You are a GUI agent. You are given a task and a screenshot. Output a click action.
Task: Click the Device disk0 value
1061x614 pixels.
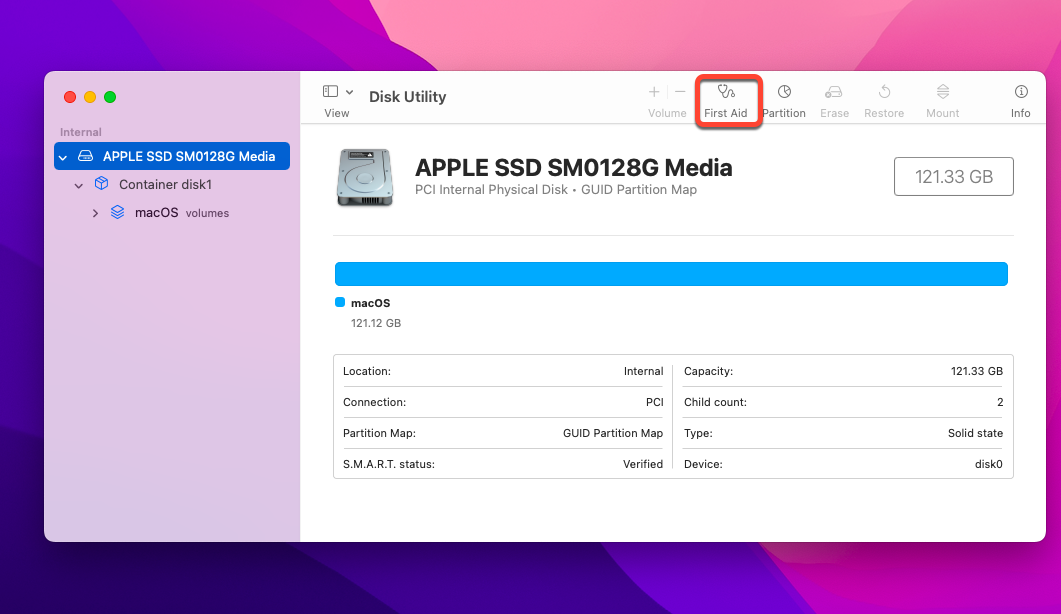989,464
